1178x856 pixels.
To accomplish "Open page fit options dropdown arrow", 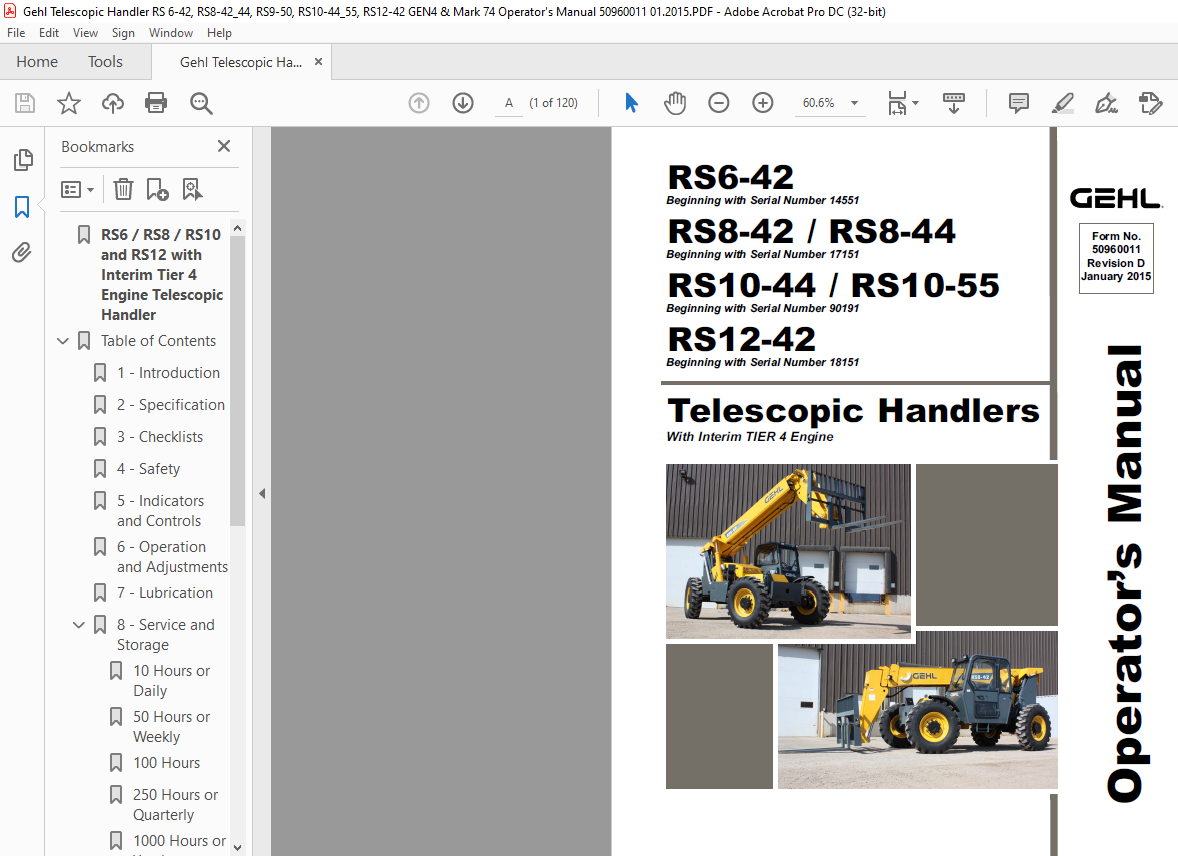I will [x=915, y=103].
